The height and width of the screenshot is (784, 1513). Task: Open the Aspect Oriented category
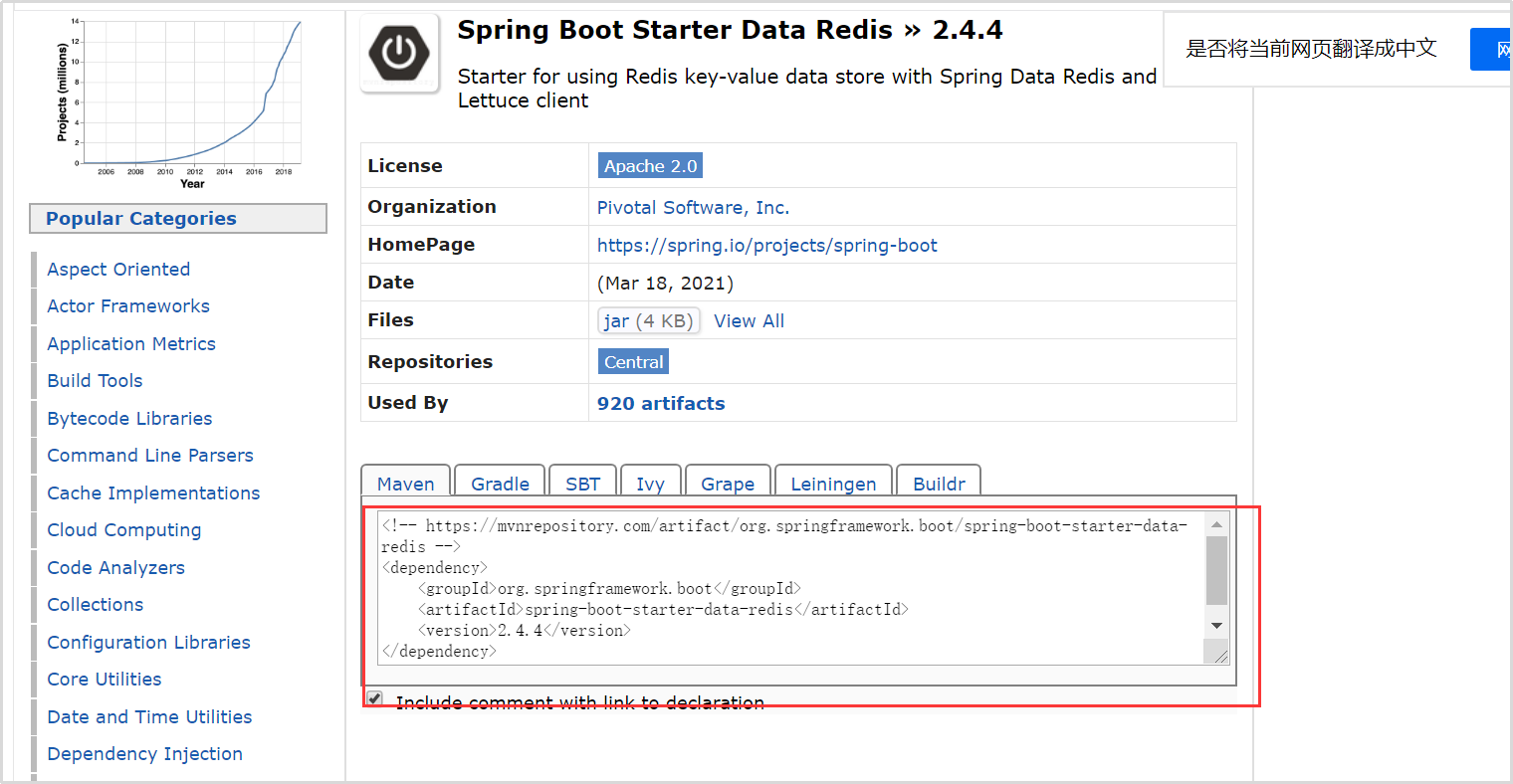pyautogui.click(x=118, y=269)
